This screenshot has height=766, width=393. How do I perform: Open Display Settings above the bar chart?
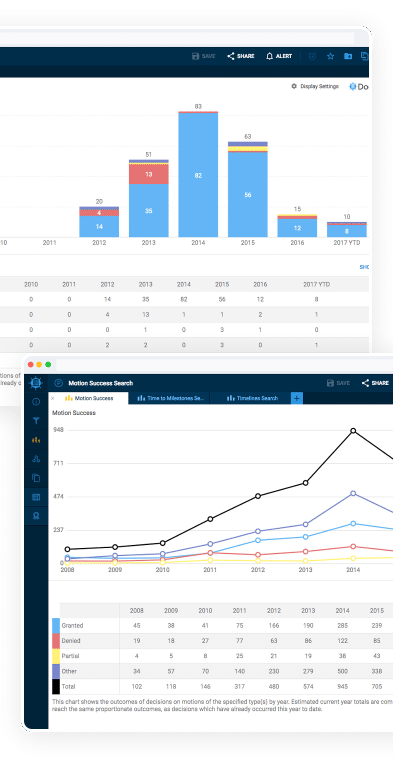point(315,86)
